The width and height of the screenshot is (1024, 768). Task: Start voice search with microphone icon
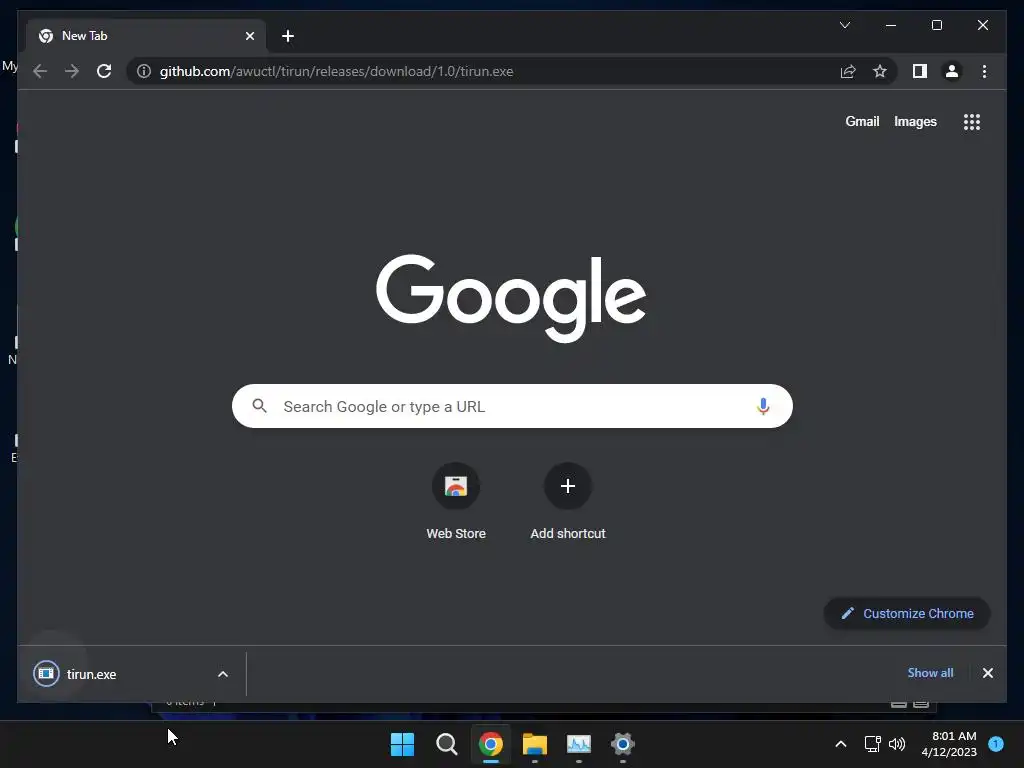763,406
